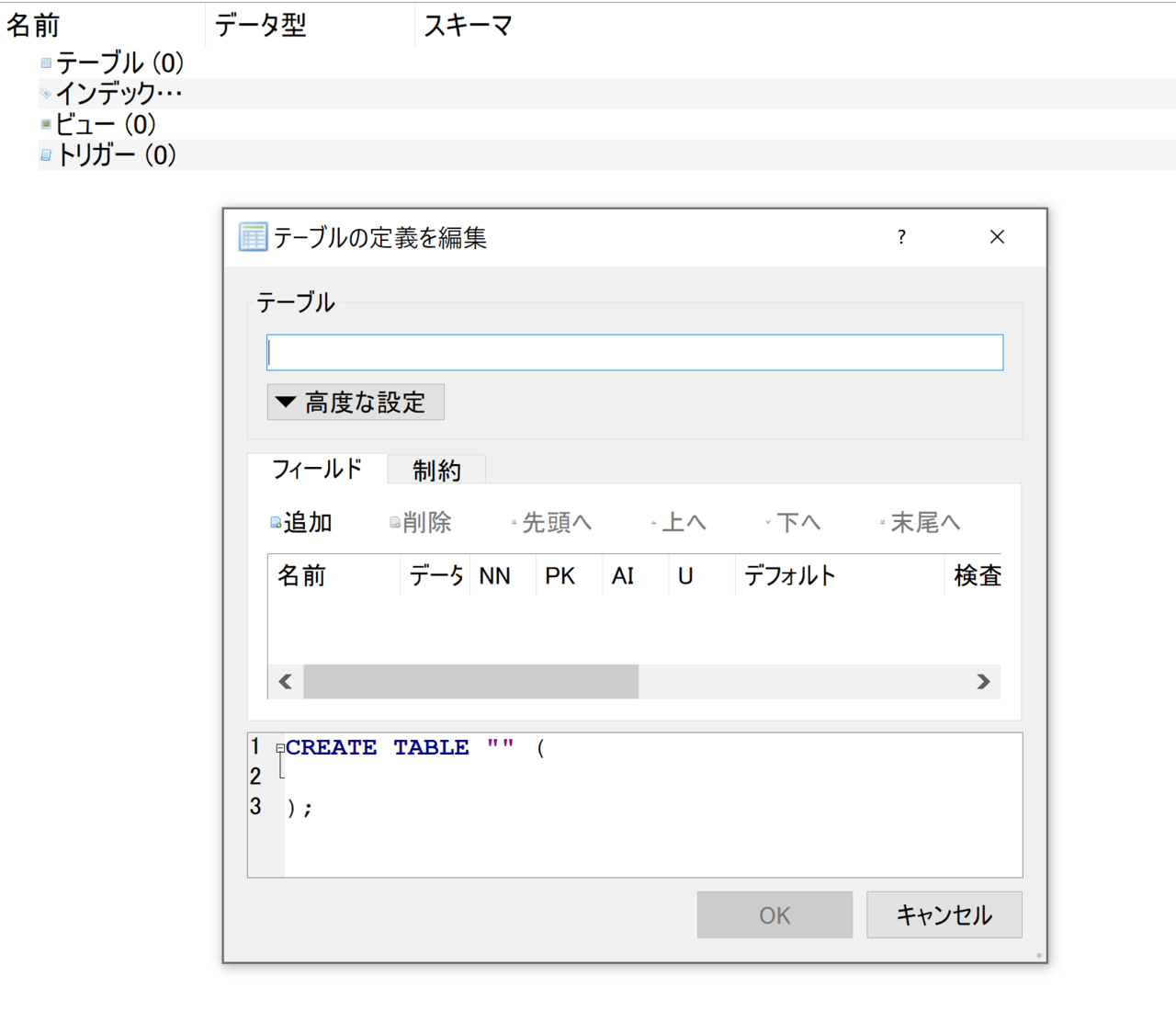
Task: Close the テーブルの定義を編集 dialog
Action: 997,237
